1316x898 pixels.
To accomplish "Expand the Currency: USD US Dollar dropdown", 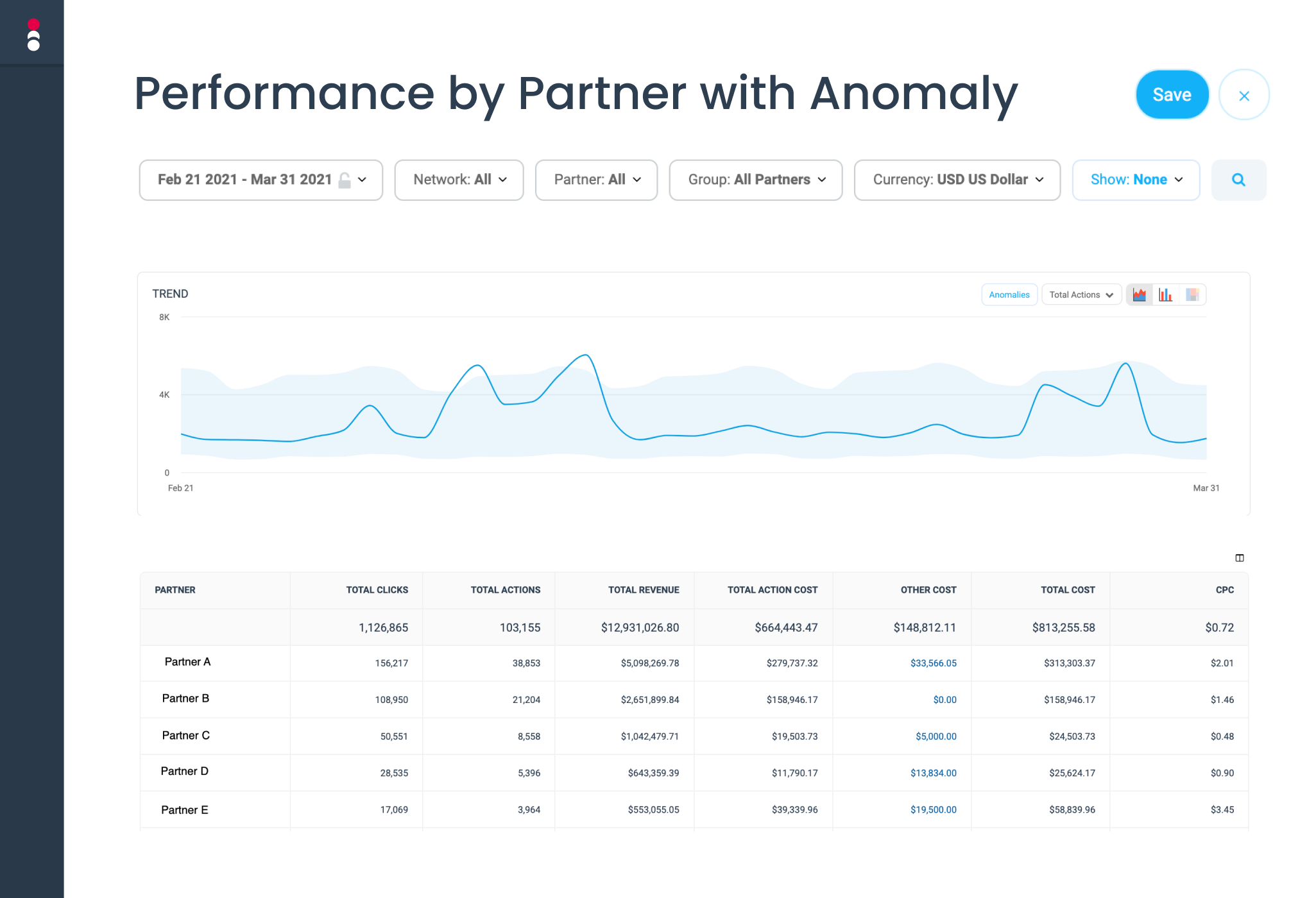I will pos(957,180).
